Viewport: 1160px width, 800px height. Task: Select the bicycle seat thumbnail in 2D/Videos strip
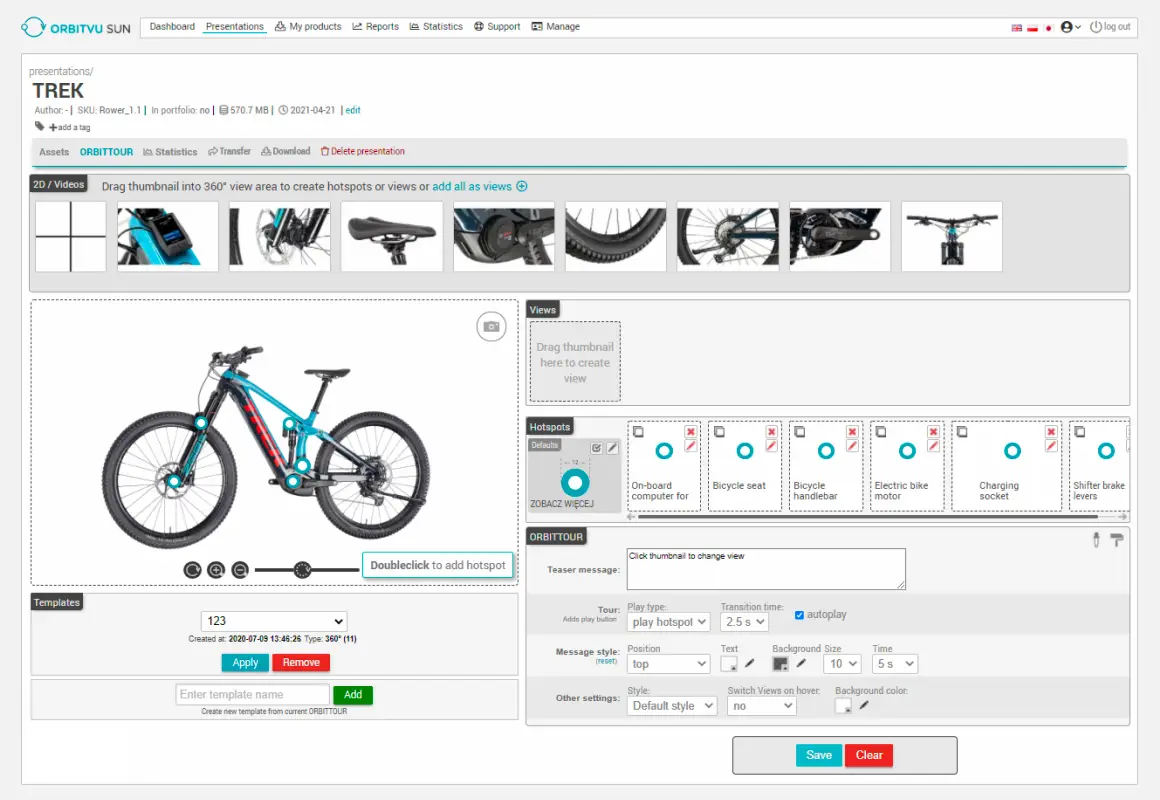pyautogui.click(x=392, y=237)
